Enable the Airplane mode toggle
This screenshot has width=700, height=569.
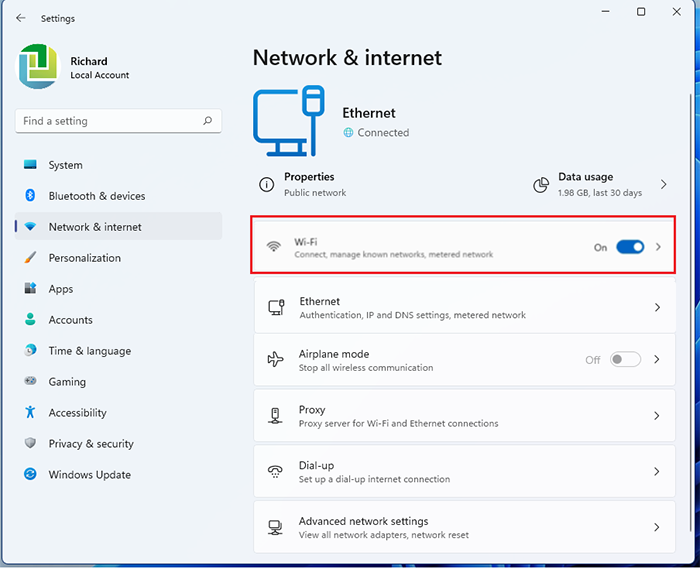(625, 359)
